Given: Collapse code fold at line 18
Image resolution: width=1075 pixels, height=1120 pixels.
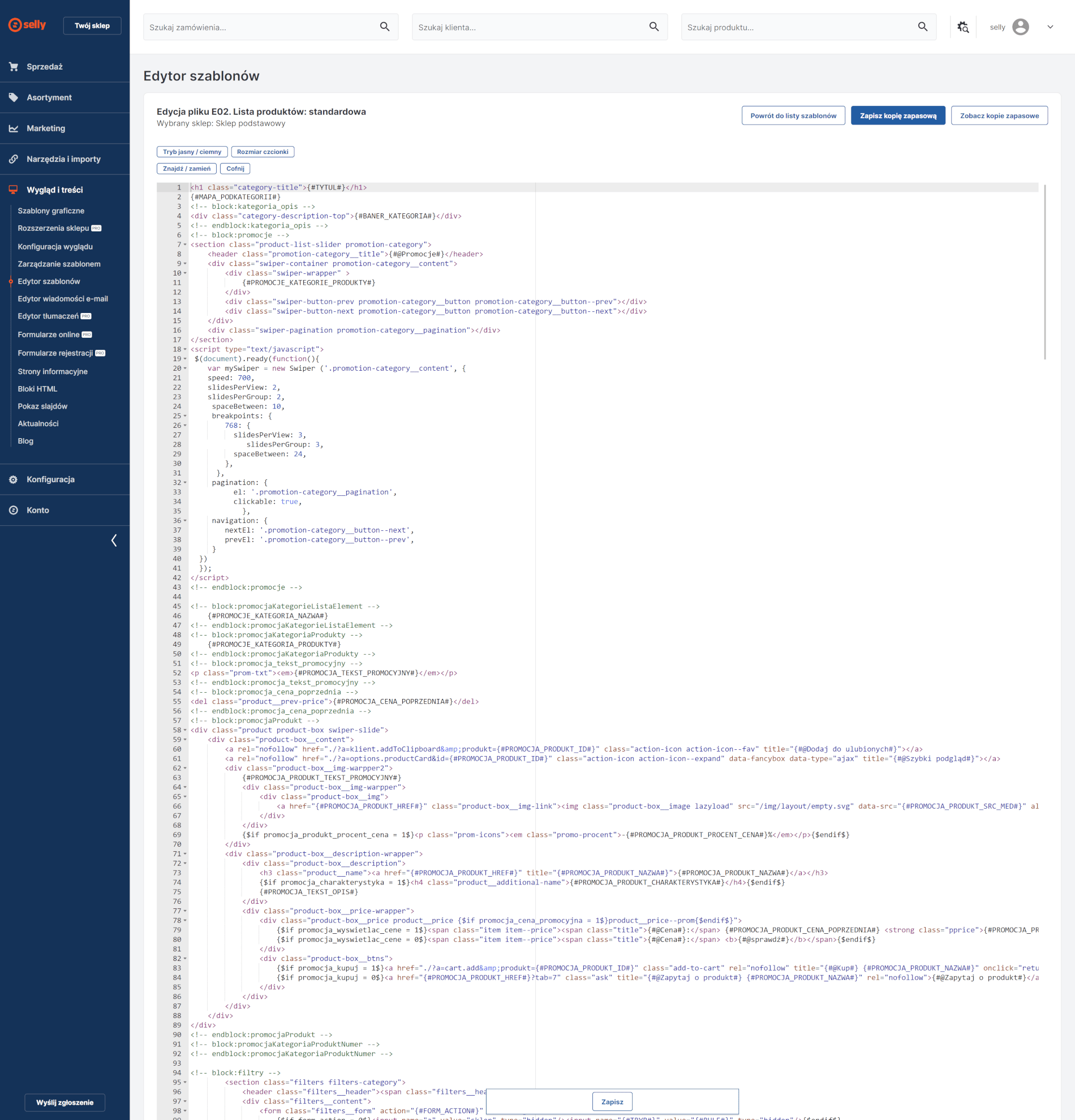Looking at the screenshot, I should click(x=185, y=349).
